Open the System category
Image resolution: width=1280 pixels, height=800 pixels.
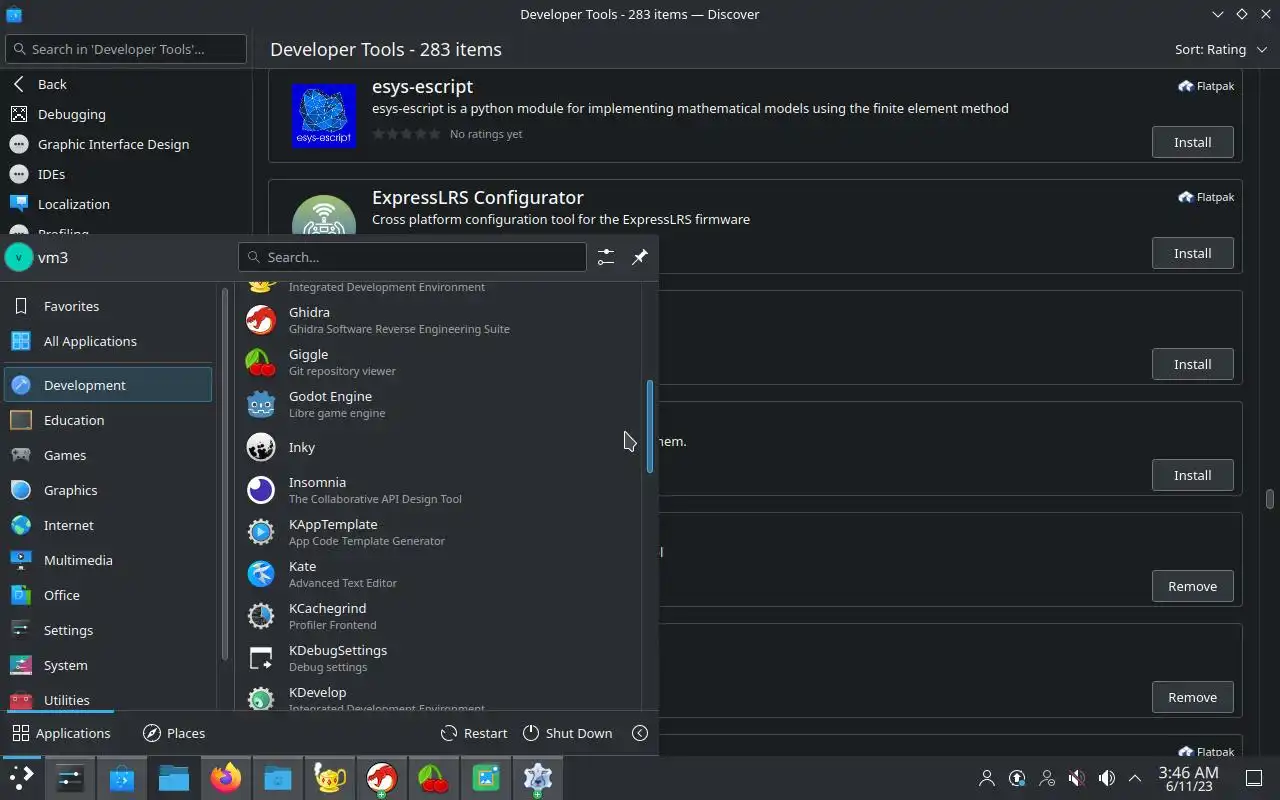[x=108, y=665]
